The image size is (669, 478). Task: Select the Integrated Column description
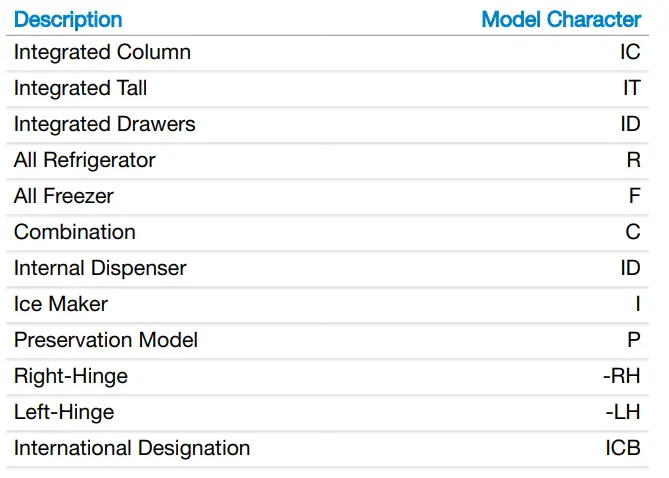[102, 52]
